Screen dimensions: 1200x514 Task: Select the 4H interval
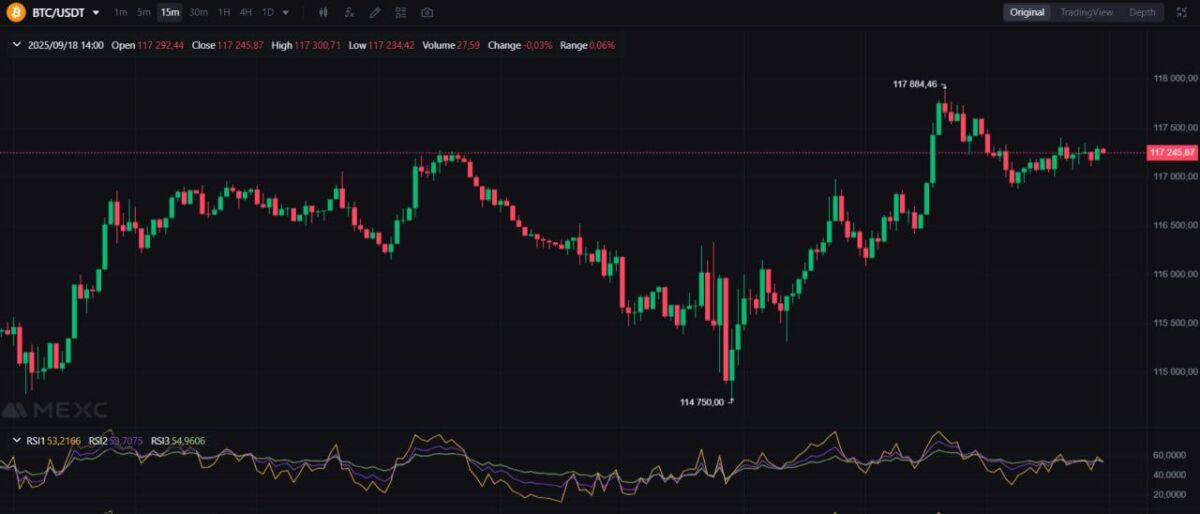click(245, 13)
